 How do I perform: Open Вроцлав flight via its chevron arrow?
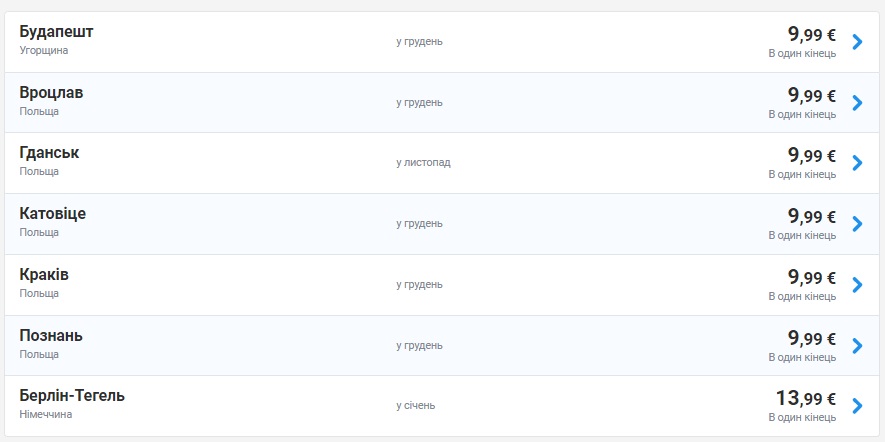pyautogui.click(x=857, y=102)
